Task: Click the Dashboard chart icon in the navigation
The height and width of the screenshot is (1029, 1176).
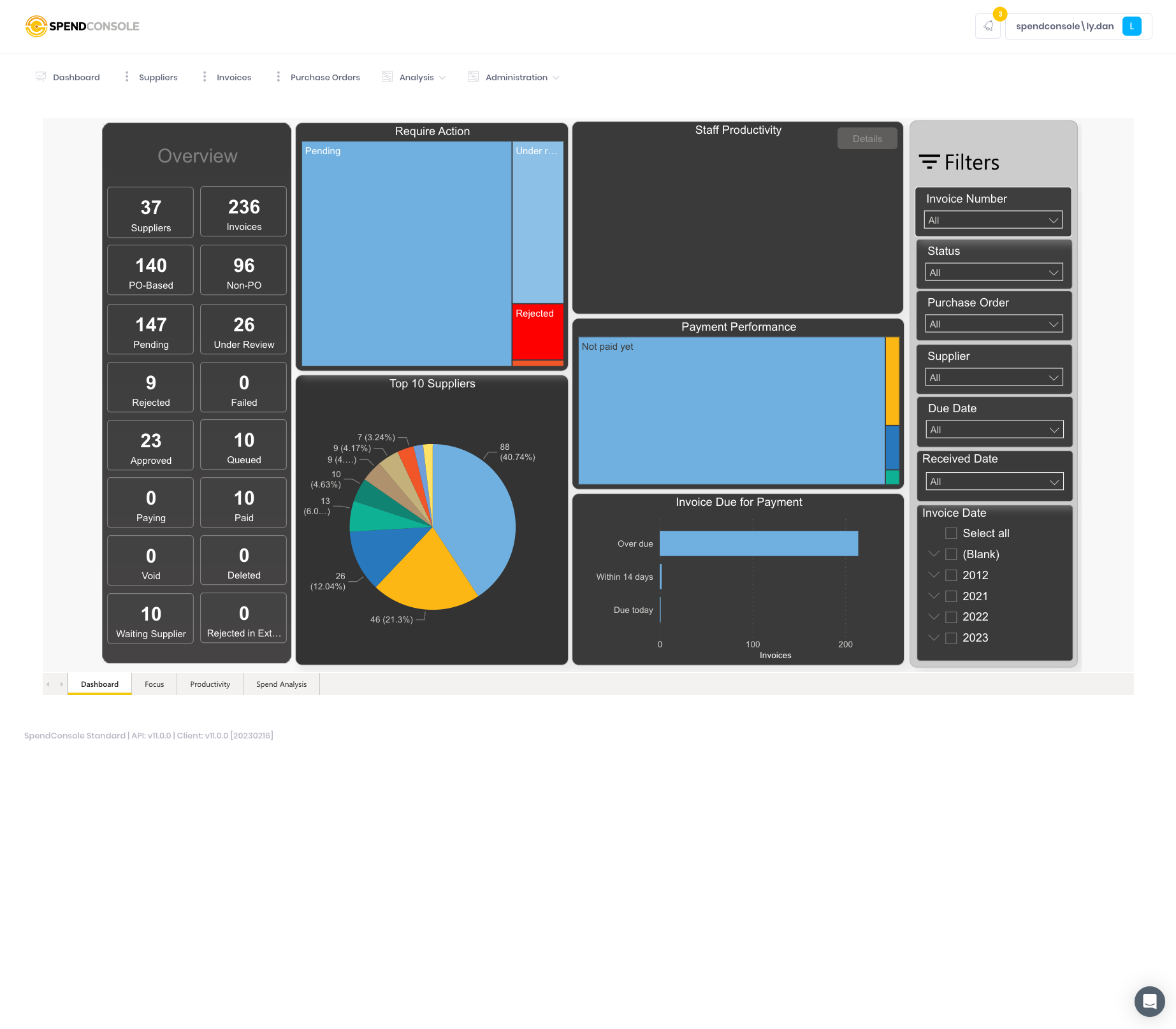Action: [41, 76]
